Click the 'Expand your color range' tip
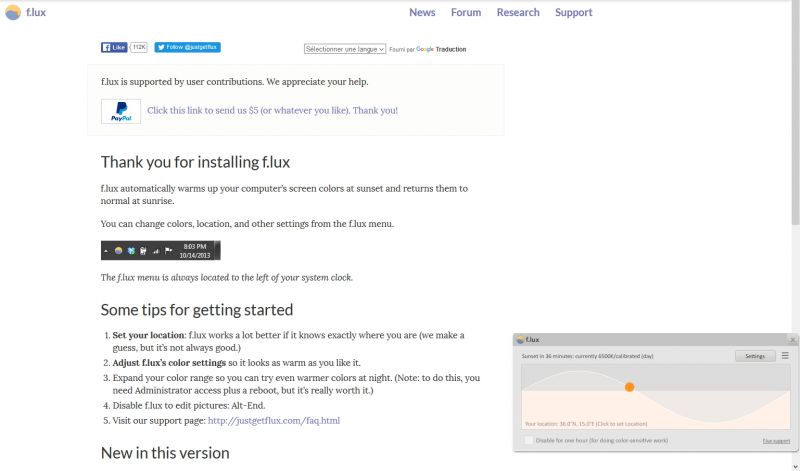This screenshot has height=471, width=800. point(296,384)
